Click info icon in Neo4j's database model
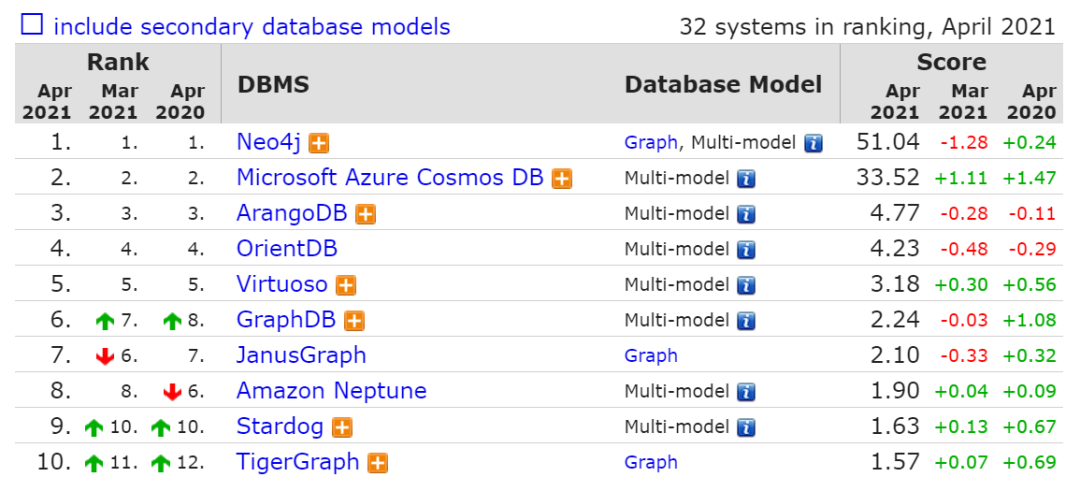The image size is (1080, 477). pos(813,143)
